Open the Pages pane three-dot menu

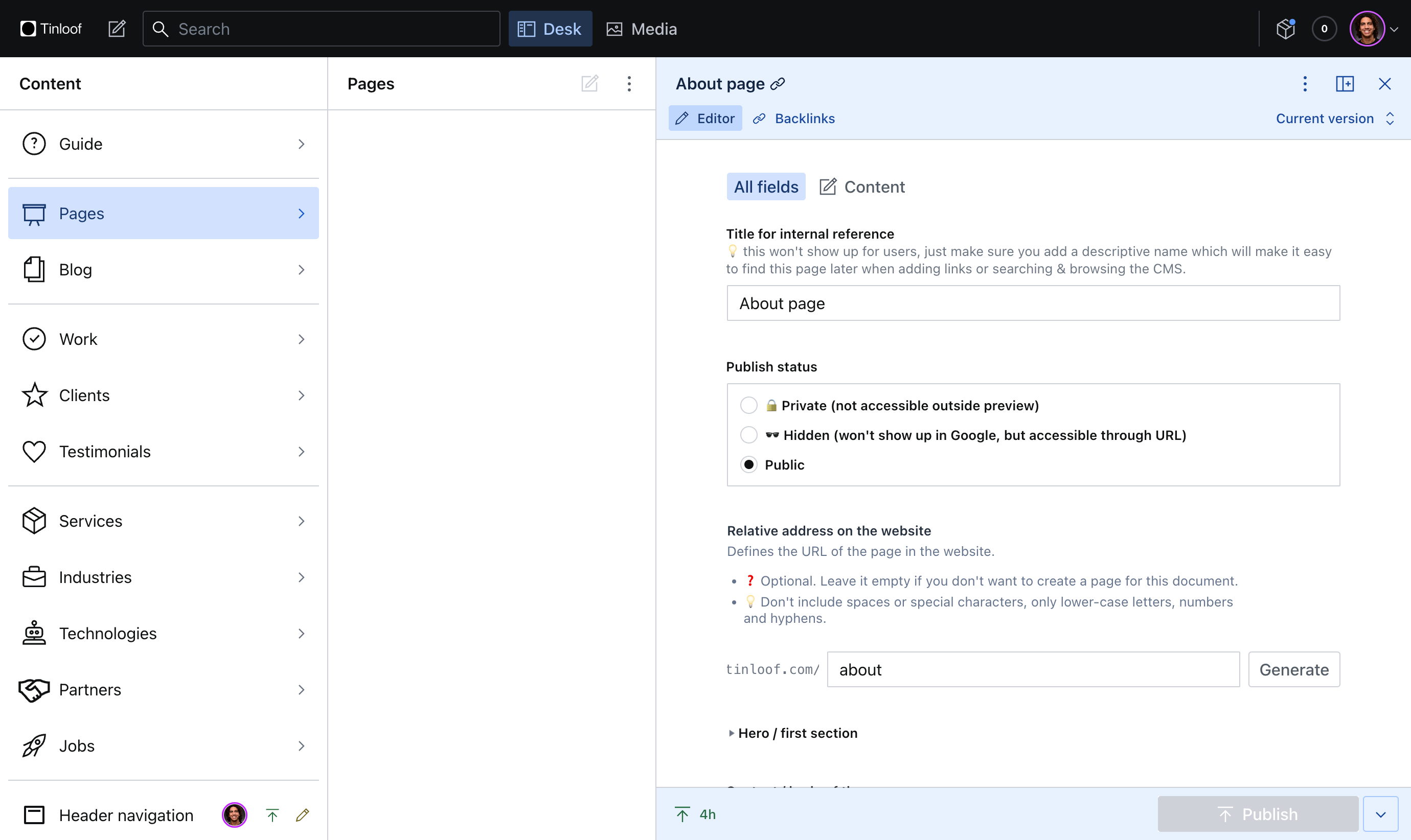click(x=629, y=84)
